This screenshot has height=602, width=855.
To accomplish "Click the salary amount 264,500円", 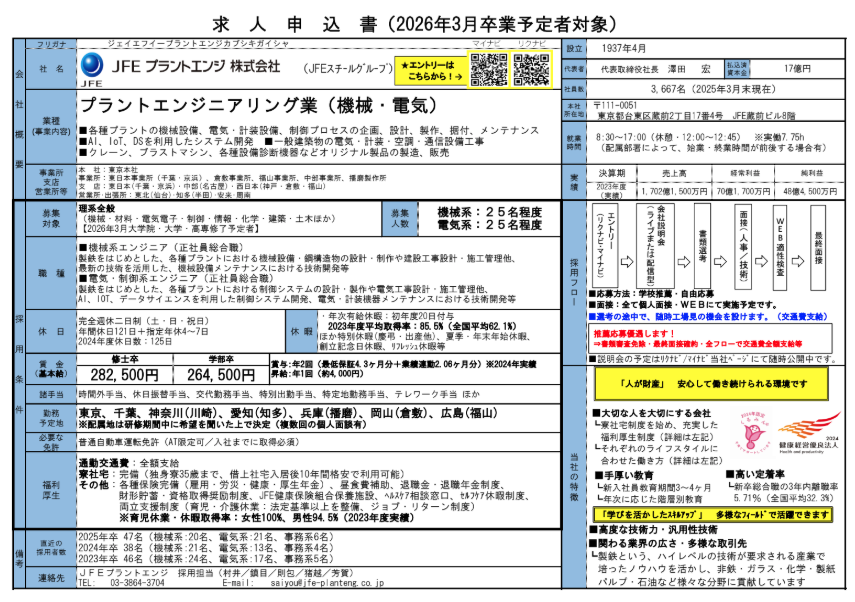I will click(x=221, y=375).
